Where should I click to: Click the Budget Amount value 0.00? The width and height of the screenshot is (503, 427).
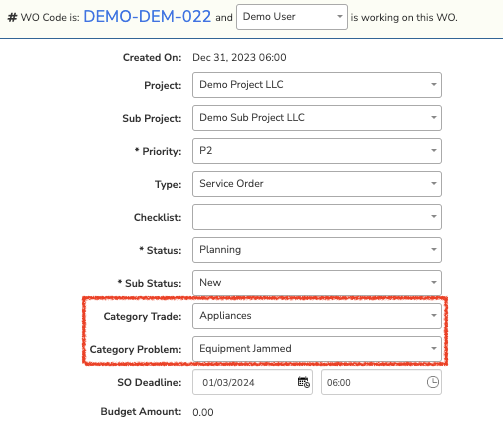203,412
